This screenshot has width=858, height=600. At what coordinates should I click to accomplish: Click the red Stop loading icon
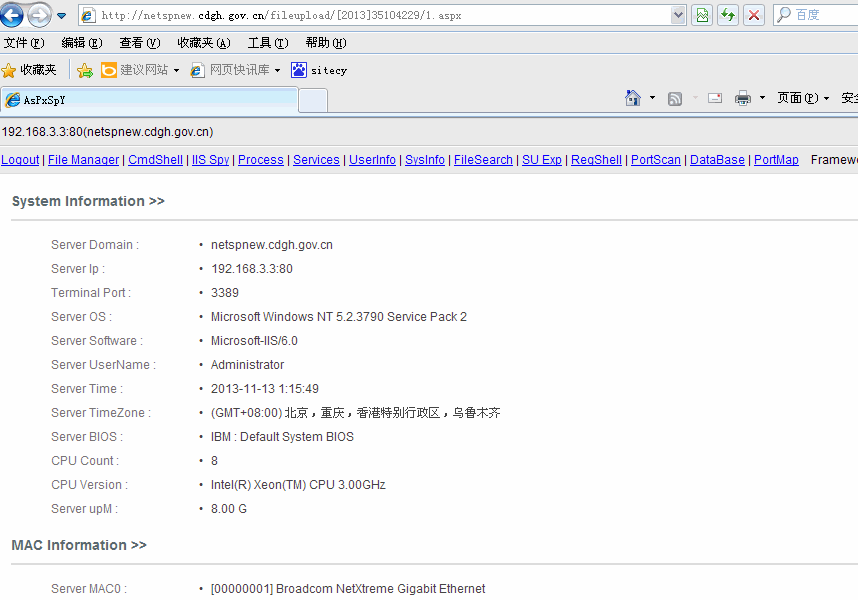pos(754,15)
